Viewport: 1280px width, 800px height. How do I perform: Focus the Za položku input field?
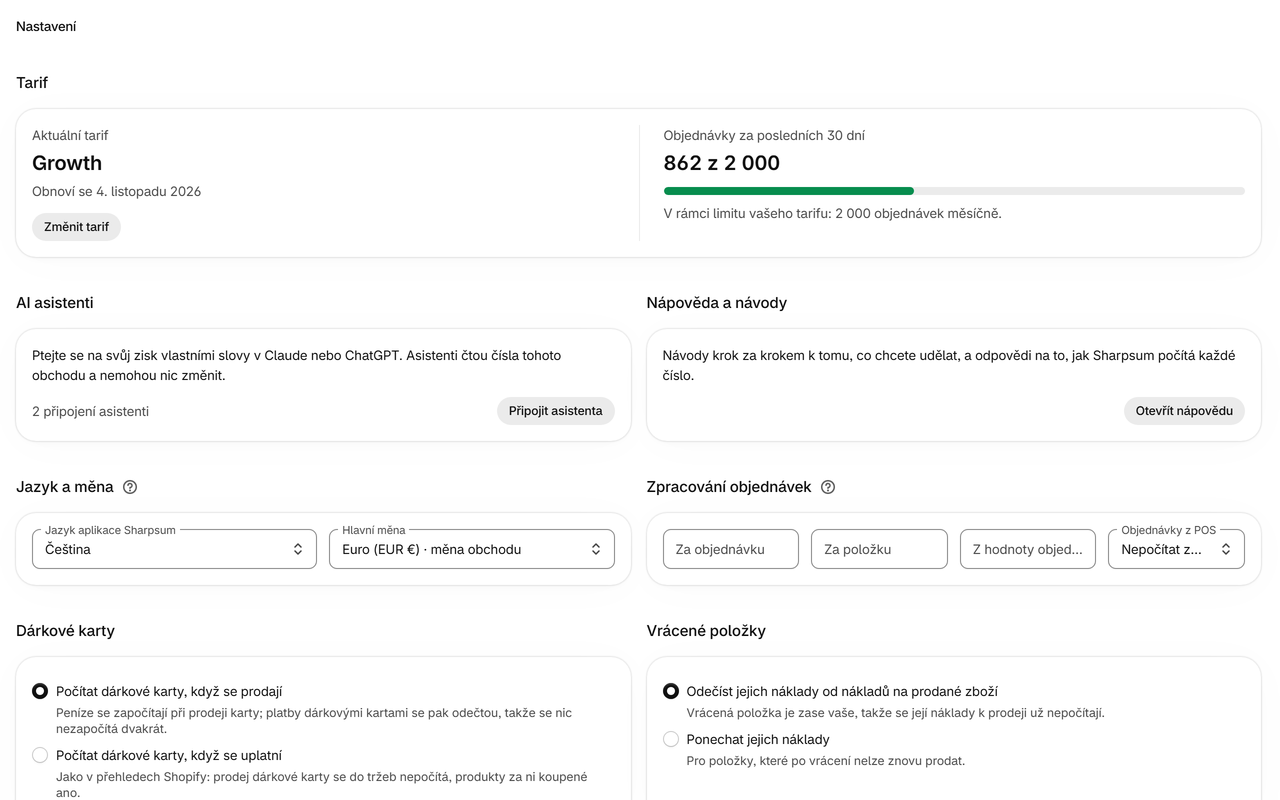point(879,549)
